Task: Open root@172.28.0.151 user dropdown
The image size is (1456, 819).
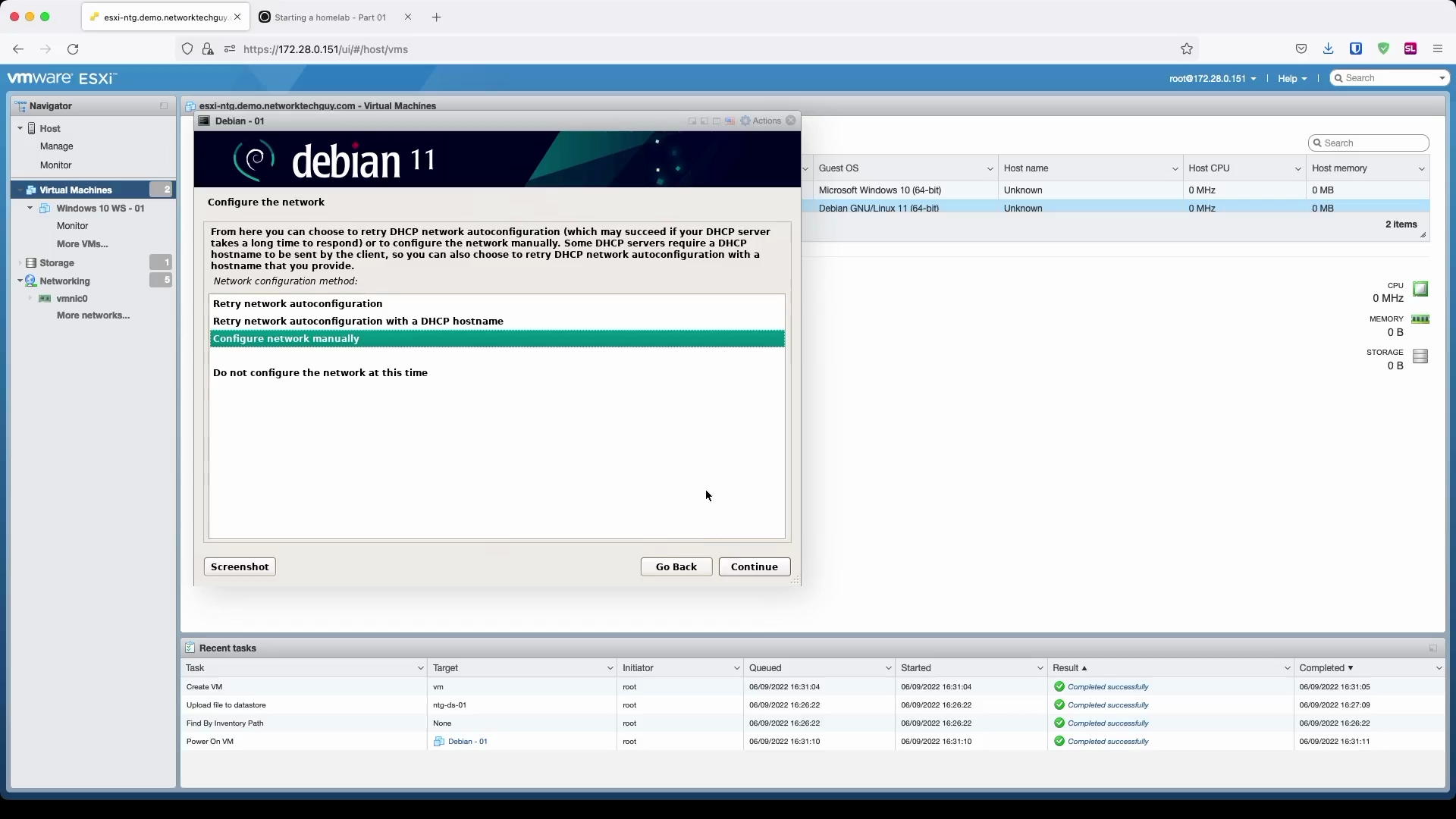Action: coord(1213,78)
